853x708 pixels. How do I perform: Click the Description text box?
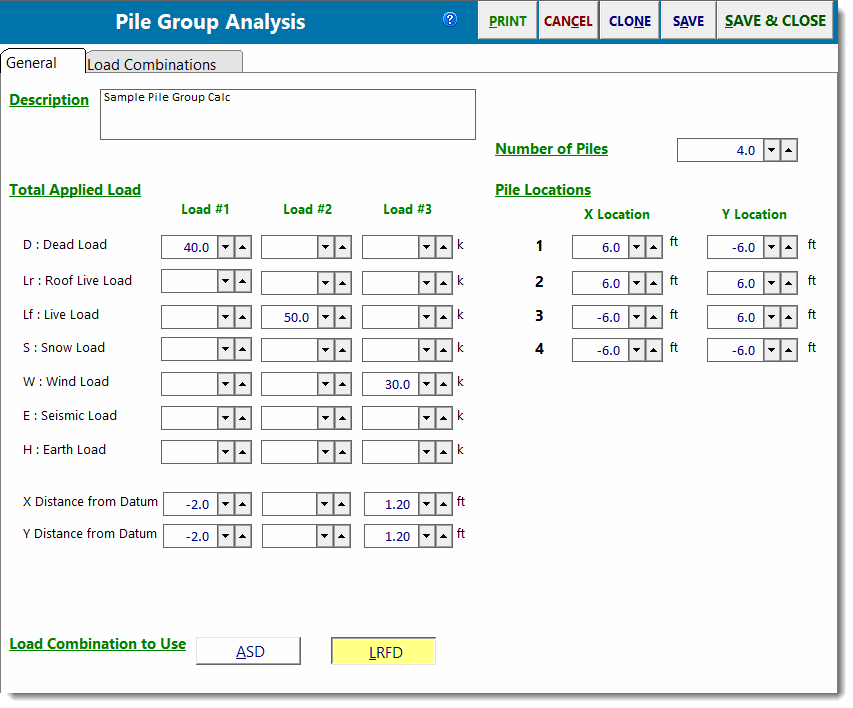coord(287,115)
